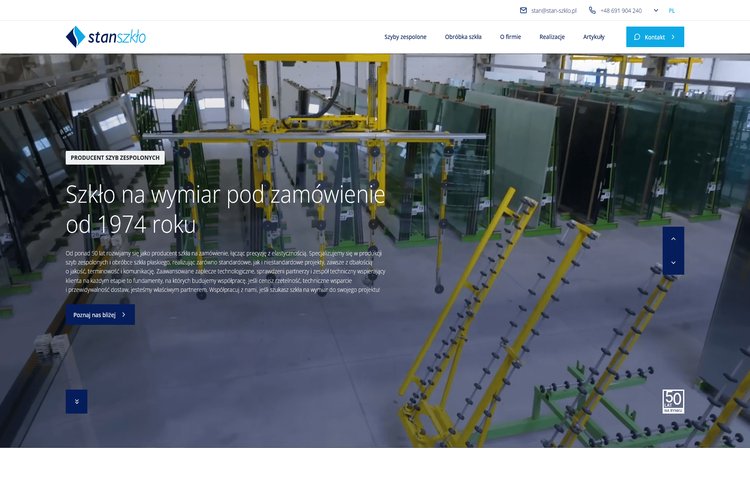Click the double-chevron scroll down button
This screenshot has width=750, height=480.
[76, 401]
